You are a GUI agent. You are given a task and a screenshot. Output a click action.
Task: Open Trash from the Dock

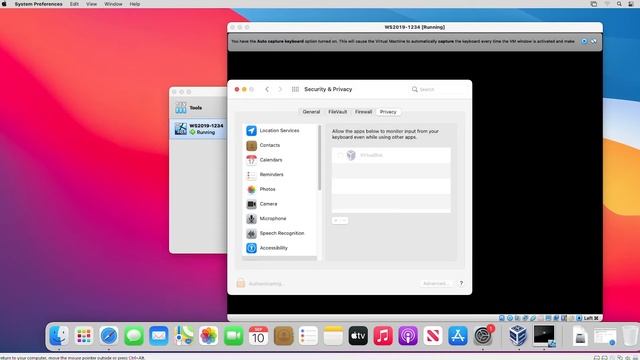point(630,336)
